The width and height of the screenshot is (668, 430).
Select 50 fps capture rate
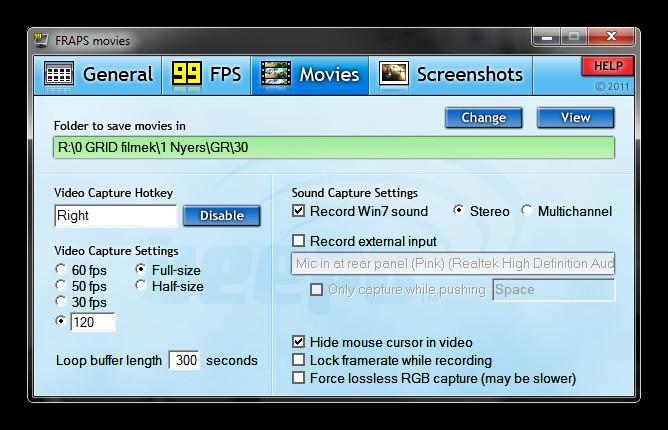click(61, 286)
